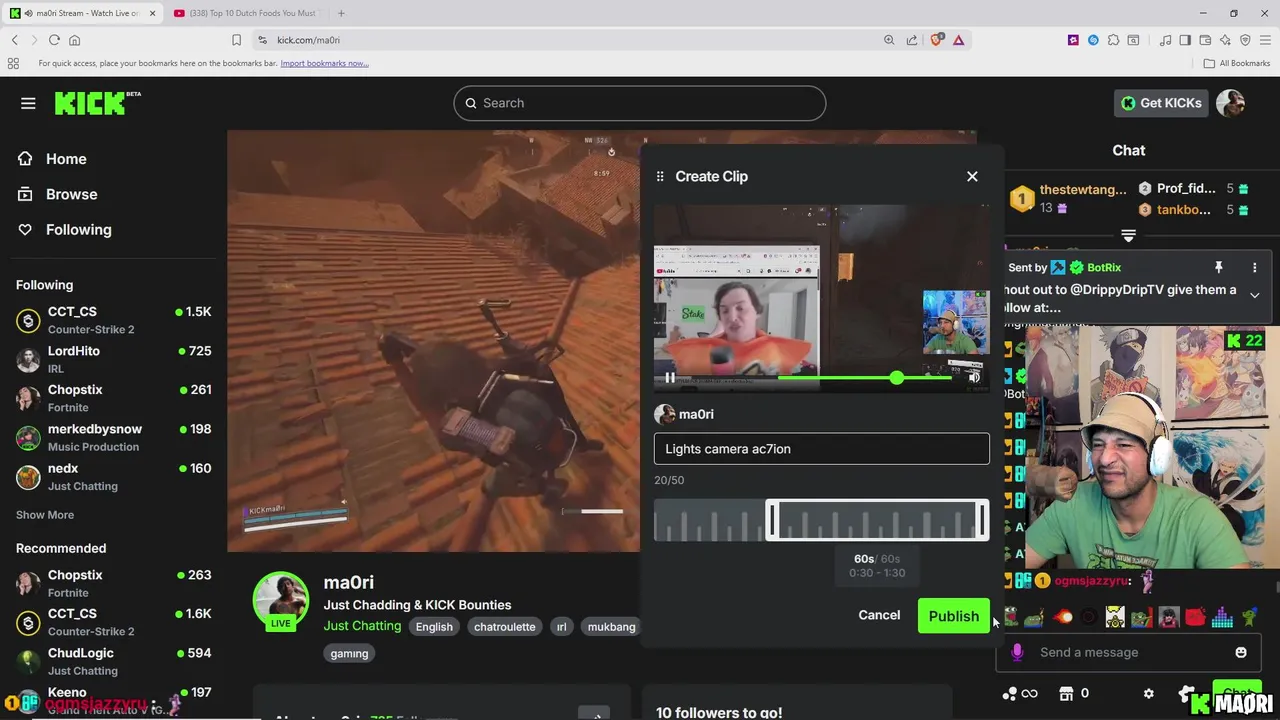The width and height of the screenshot is (1280, 720).
Task: Click the clip trim right handle
Action: tap(982, 520)
